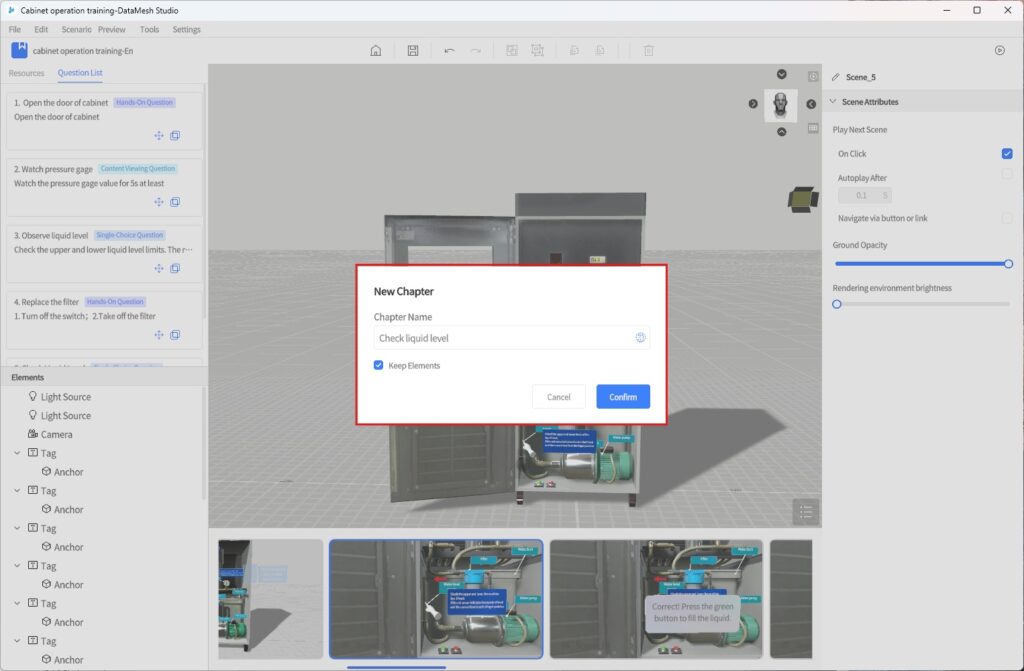1024x671 pixels.
Task: Click the move icon on question 1 card
Action: [158, 136]
